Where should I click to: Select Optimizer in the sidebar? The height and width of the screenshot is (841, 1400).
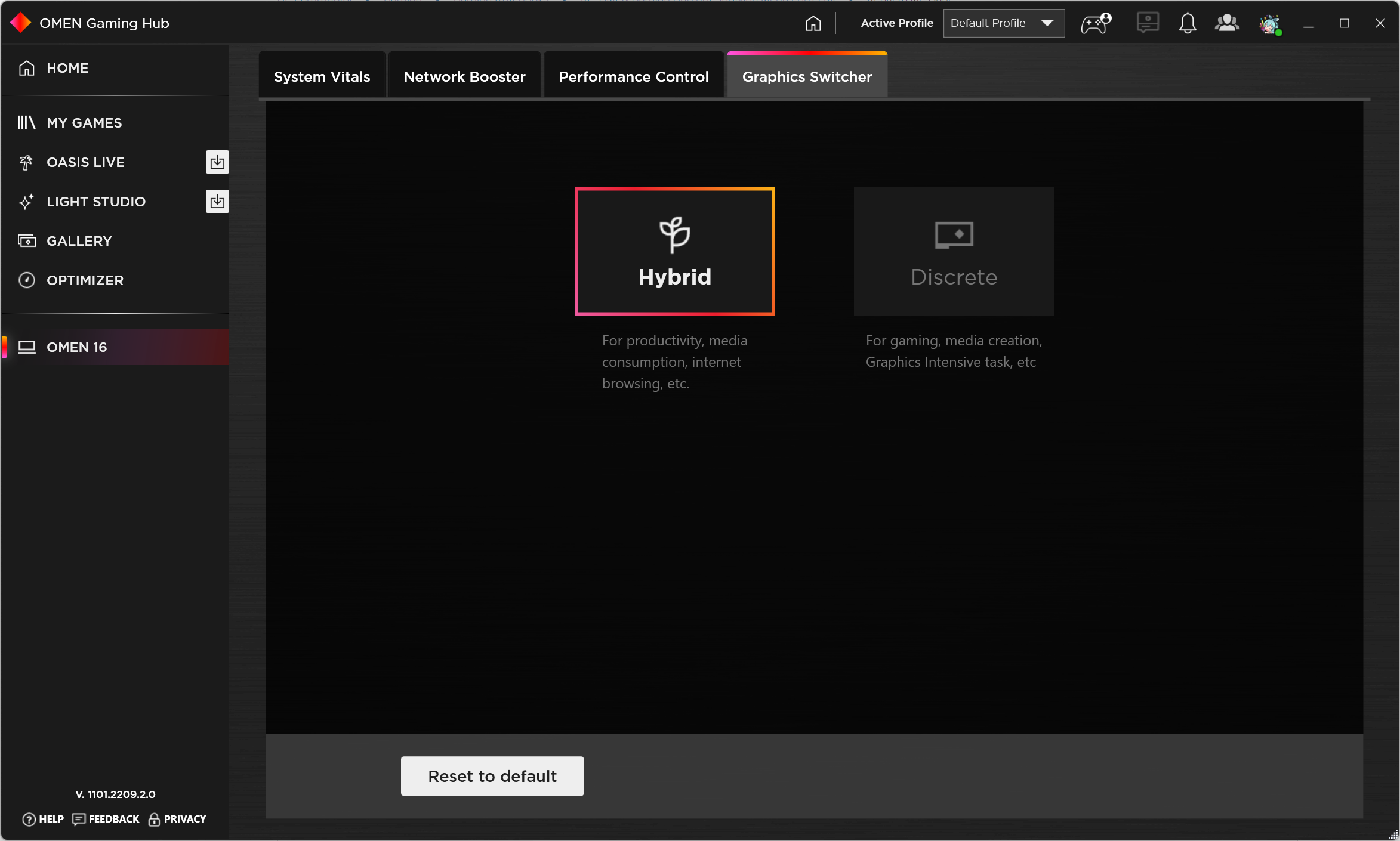26,280
